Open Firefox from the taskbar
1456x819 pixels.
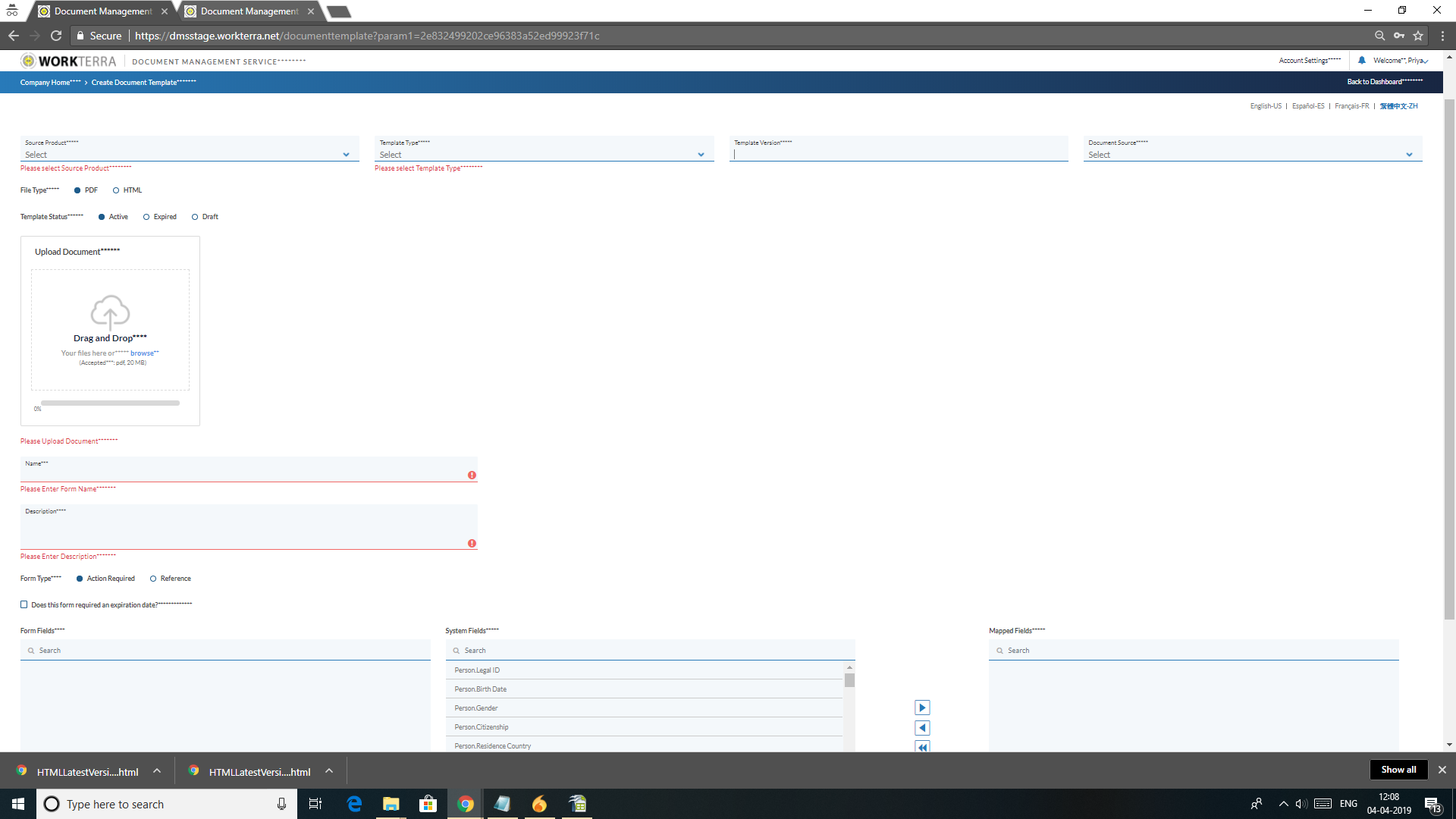pyautogui.click(x=539, y=803)
